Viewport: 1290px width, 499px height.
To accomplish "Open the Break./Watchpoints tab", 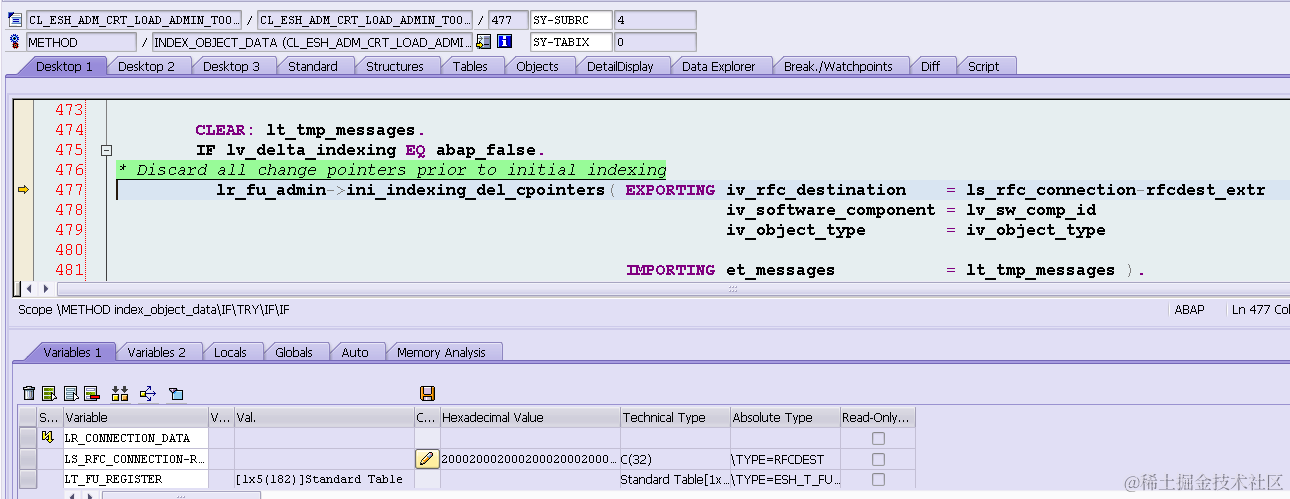I will (838, 66).
